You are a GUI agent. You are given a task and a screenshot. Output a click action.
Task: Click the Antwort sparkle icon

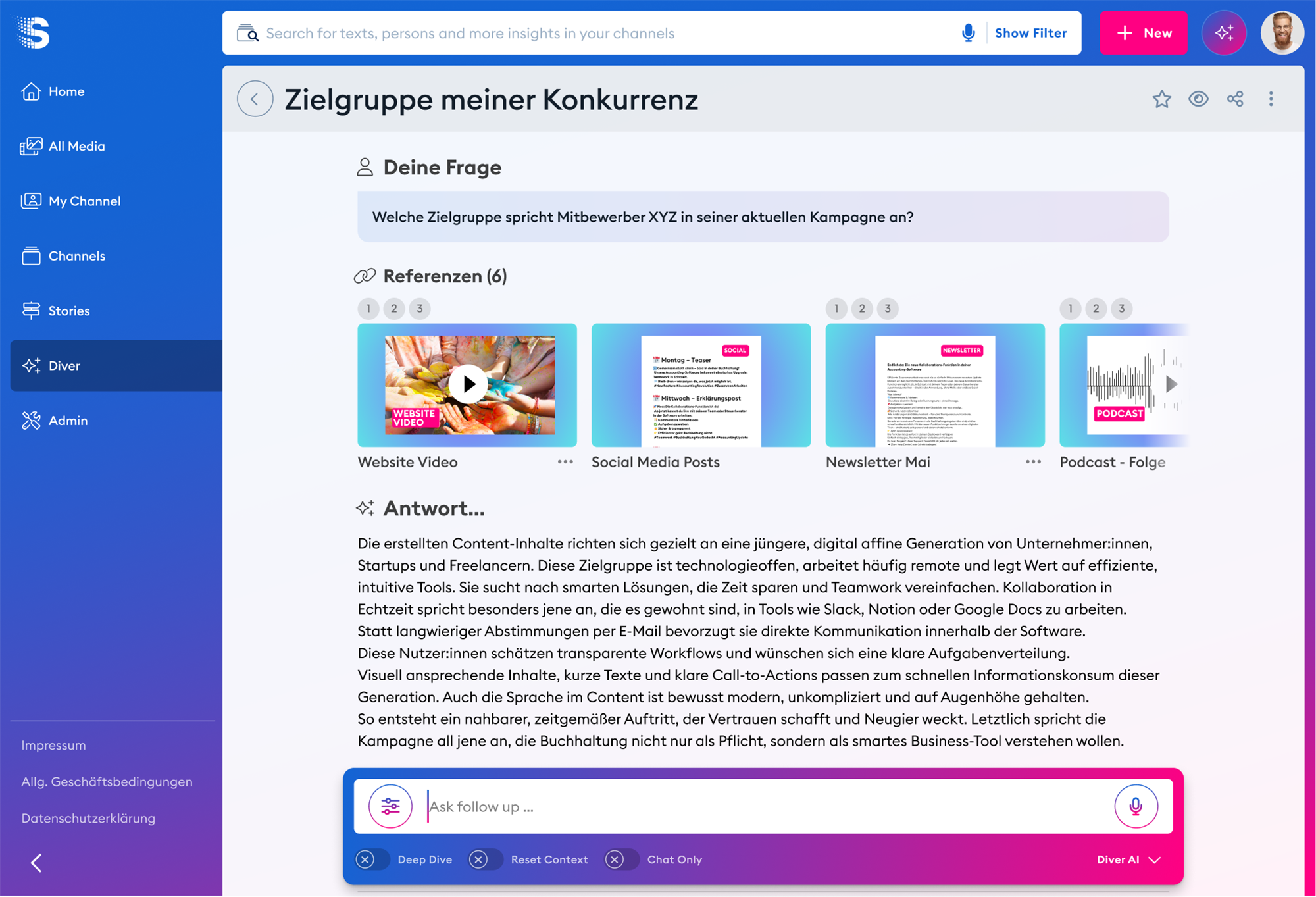[x=365, y=507]
